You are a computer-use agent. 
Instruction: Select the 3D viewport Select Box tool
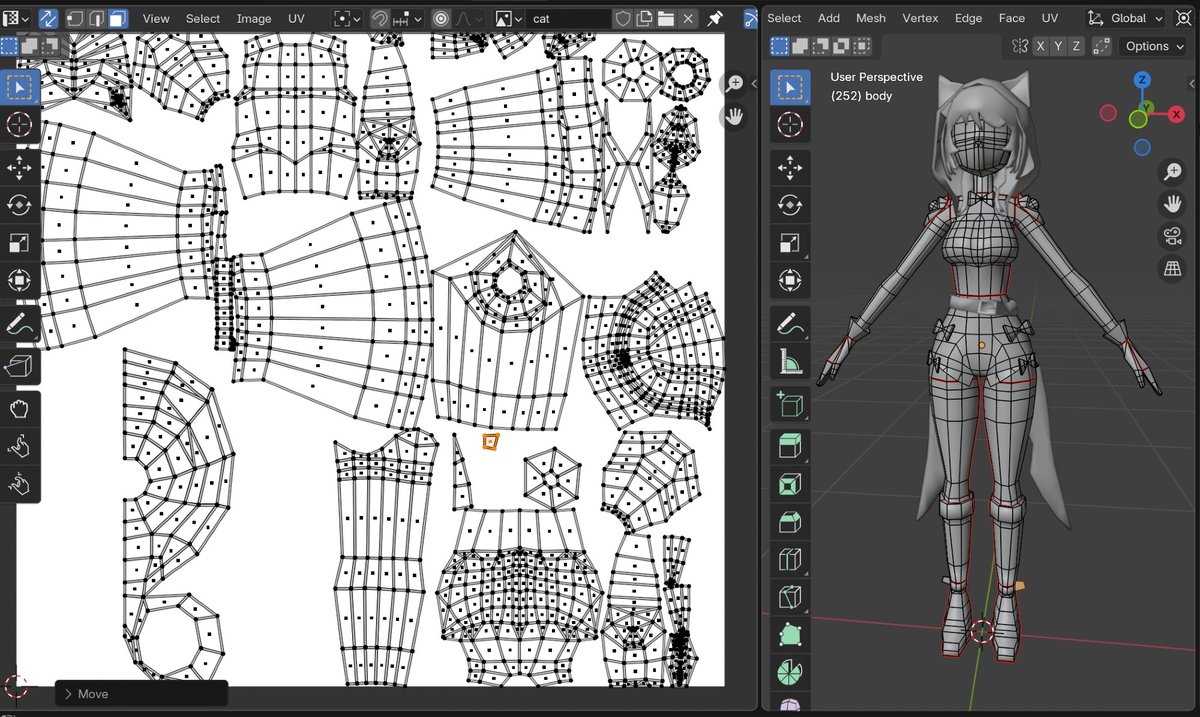[x=790, y=87]
